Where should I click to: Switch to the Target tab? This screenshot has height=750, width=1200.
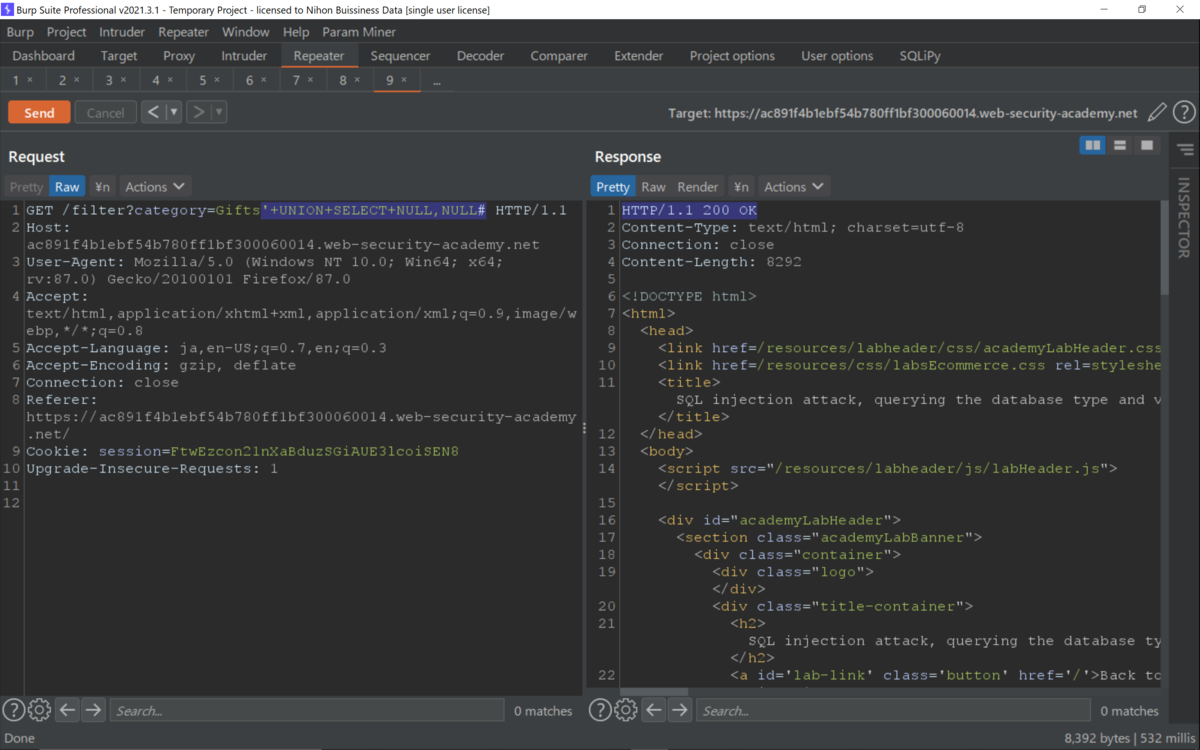(119, 56)
